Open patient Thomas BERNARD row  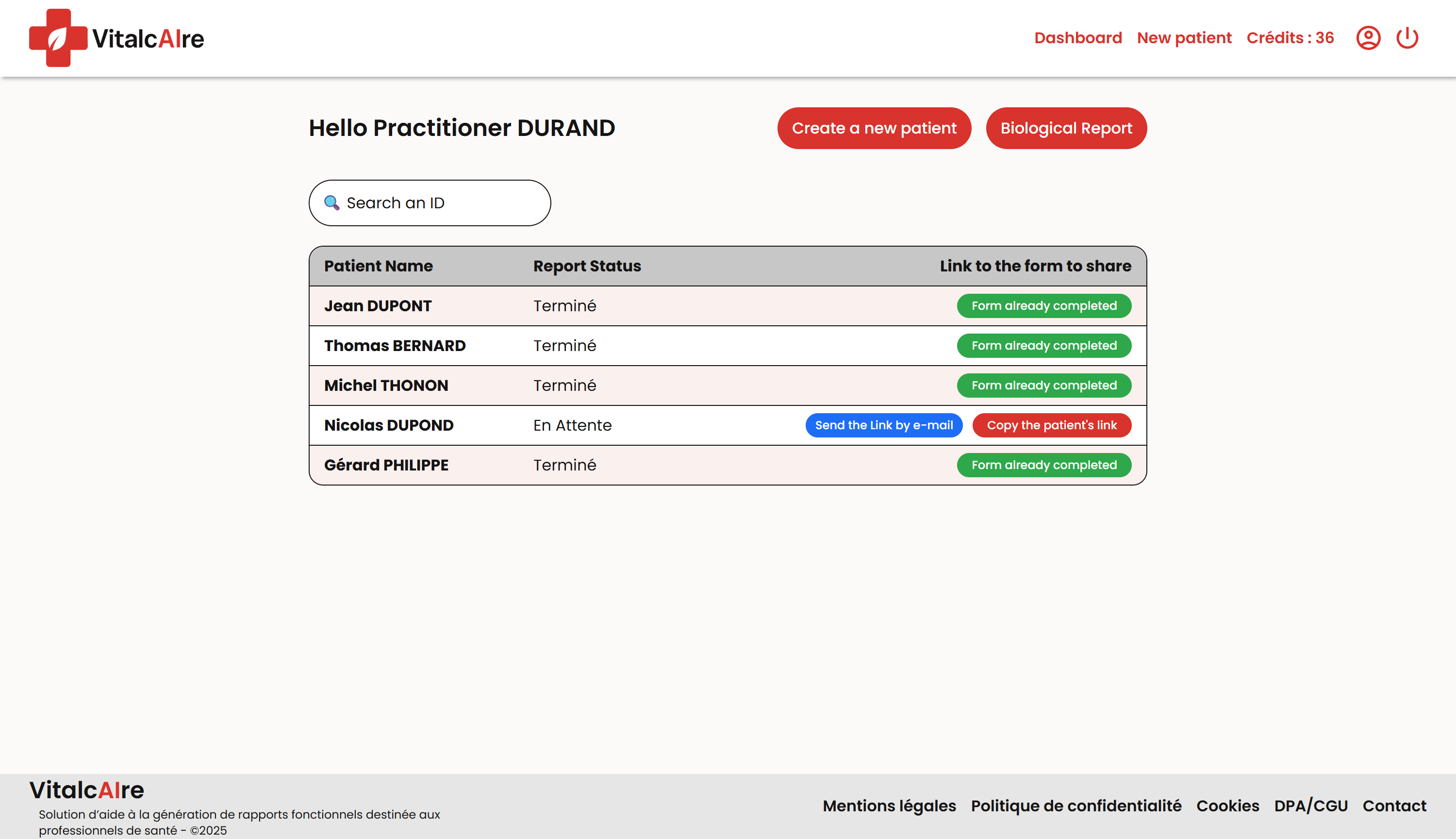(395, 346)
